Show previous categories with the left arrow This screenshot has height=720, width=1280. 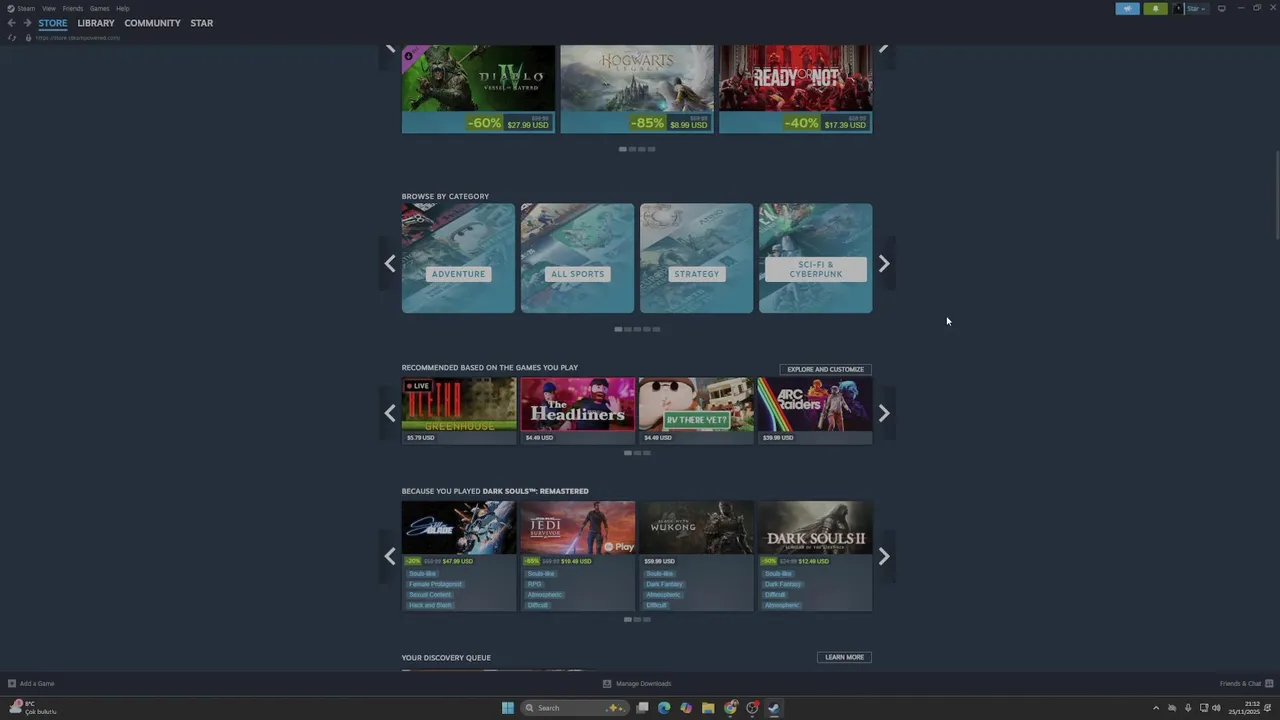(390, 264)
